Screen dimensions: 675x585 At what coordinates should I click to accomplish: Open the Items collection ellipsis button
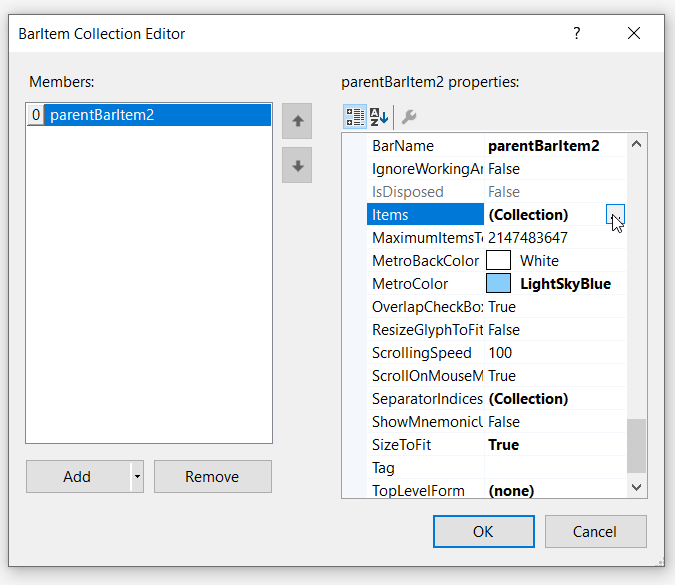pos(615,214)
